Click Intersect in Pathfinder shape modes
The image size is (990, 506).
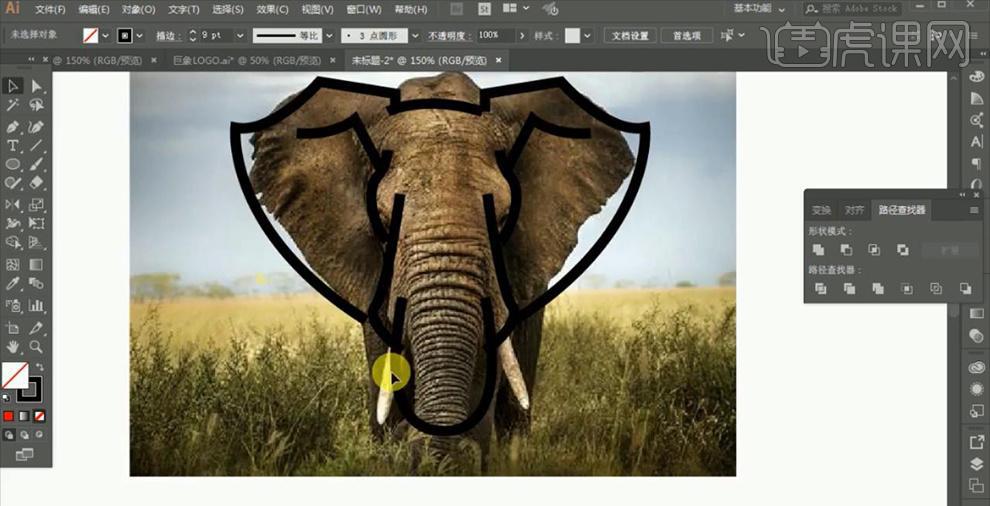(x=874, y=250)
